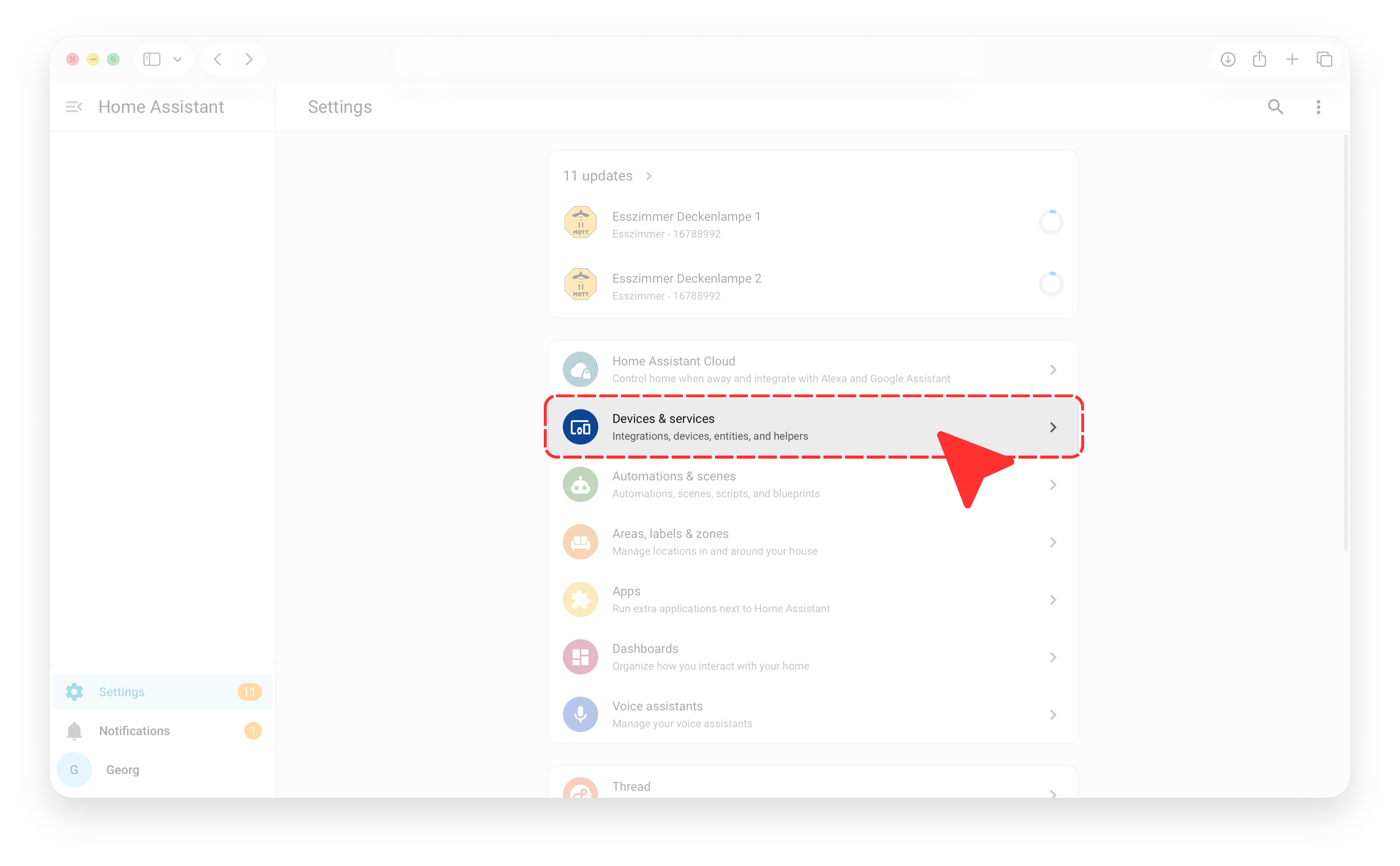Go forward with the browser forward arrow
1400x866 pixels.
pos(249,59)
